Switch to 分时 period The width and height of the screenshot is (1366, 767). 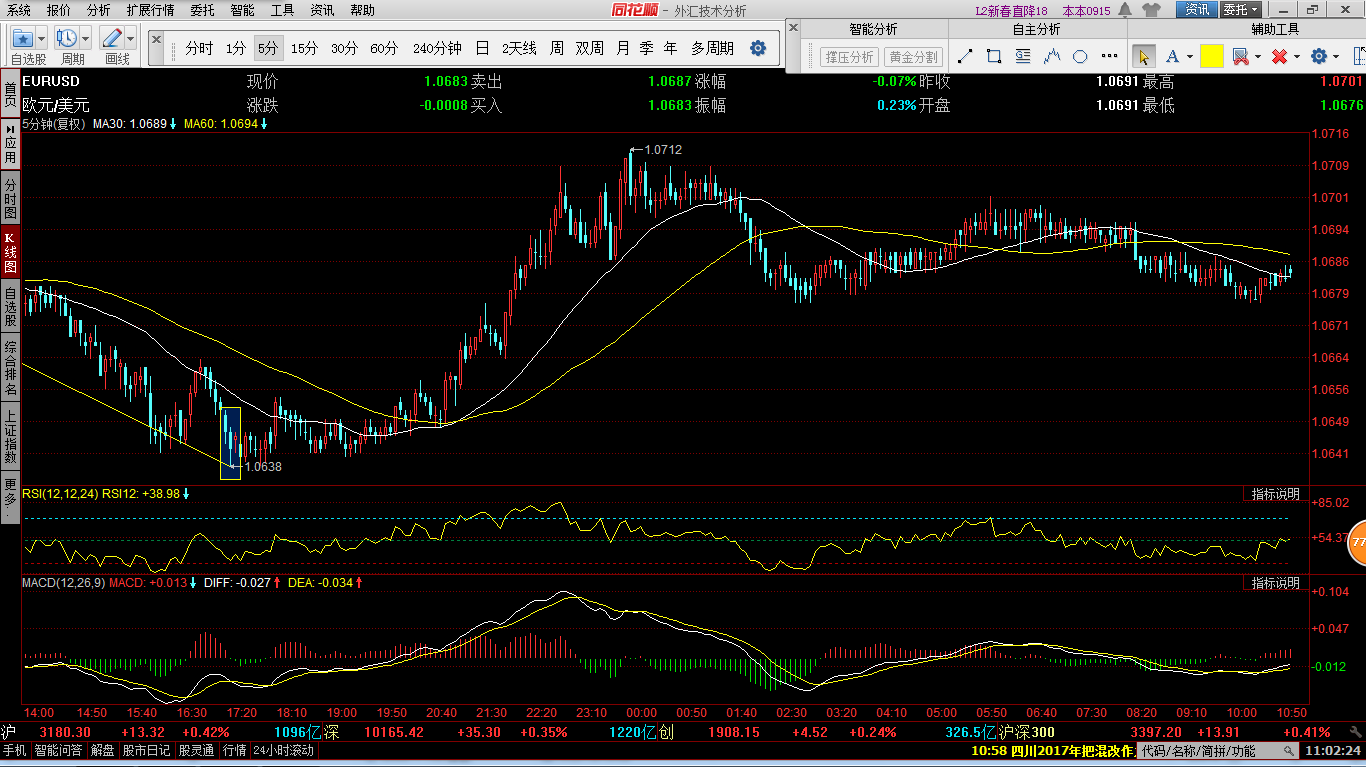(x=199, y=48)
